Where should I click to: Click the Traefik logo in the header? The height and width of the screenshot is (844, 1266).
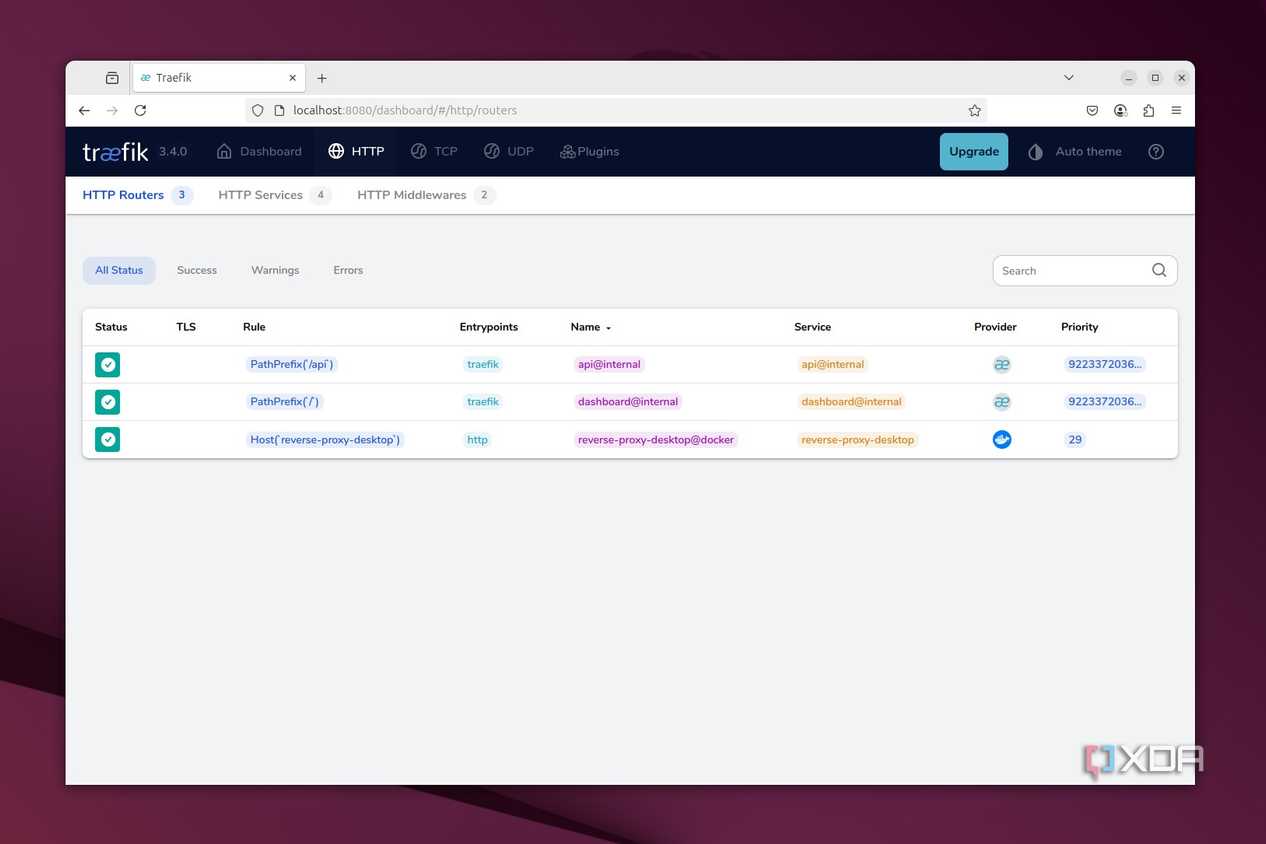click(x=115, y=152)
